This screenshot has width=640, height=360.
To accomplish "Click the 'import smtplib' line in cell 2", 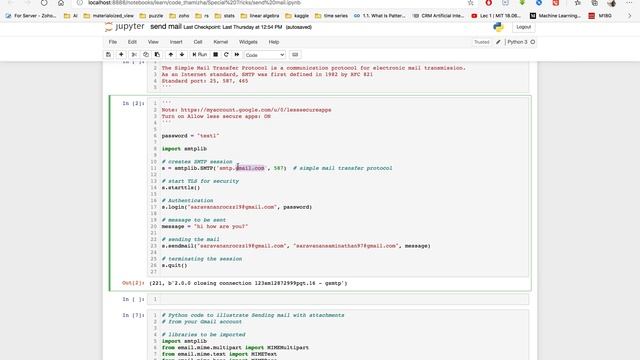I will click(184, 149).
